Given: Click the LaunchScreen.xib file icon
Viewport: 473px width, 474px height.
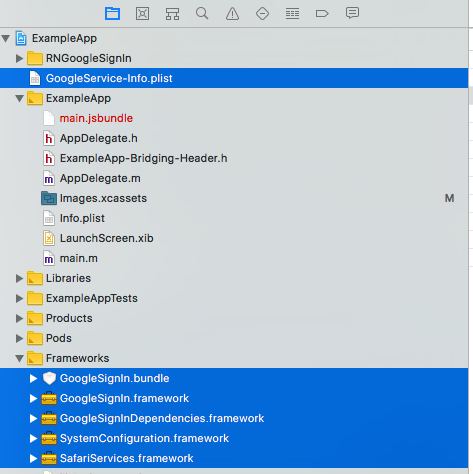Looking at the screenshot, I should point(49,238).
